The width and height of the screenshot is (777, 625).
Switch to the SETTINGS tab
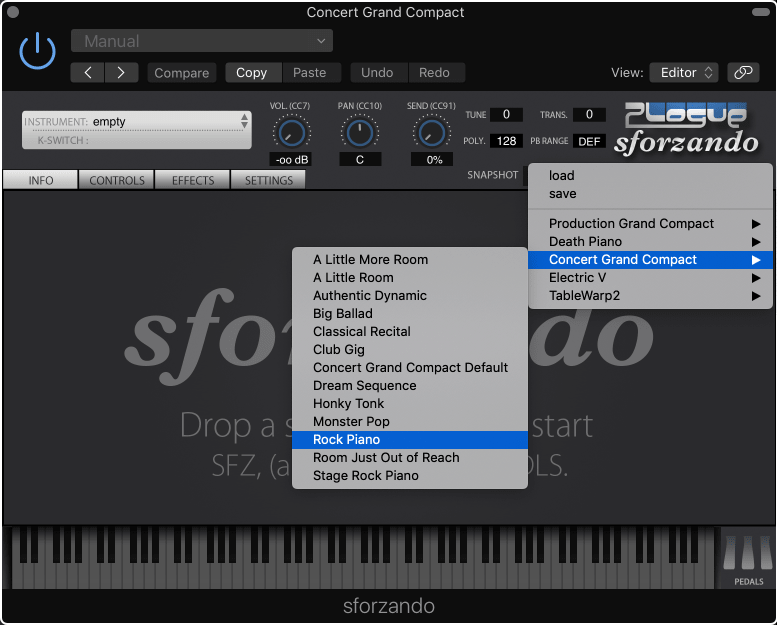pyautogui.click(x=269, y=180)
